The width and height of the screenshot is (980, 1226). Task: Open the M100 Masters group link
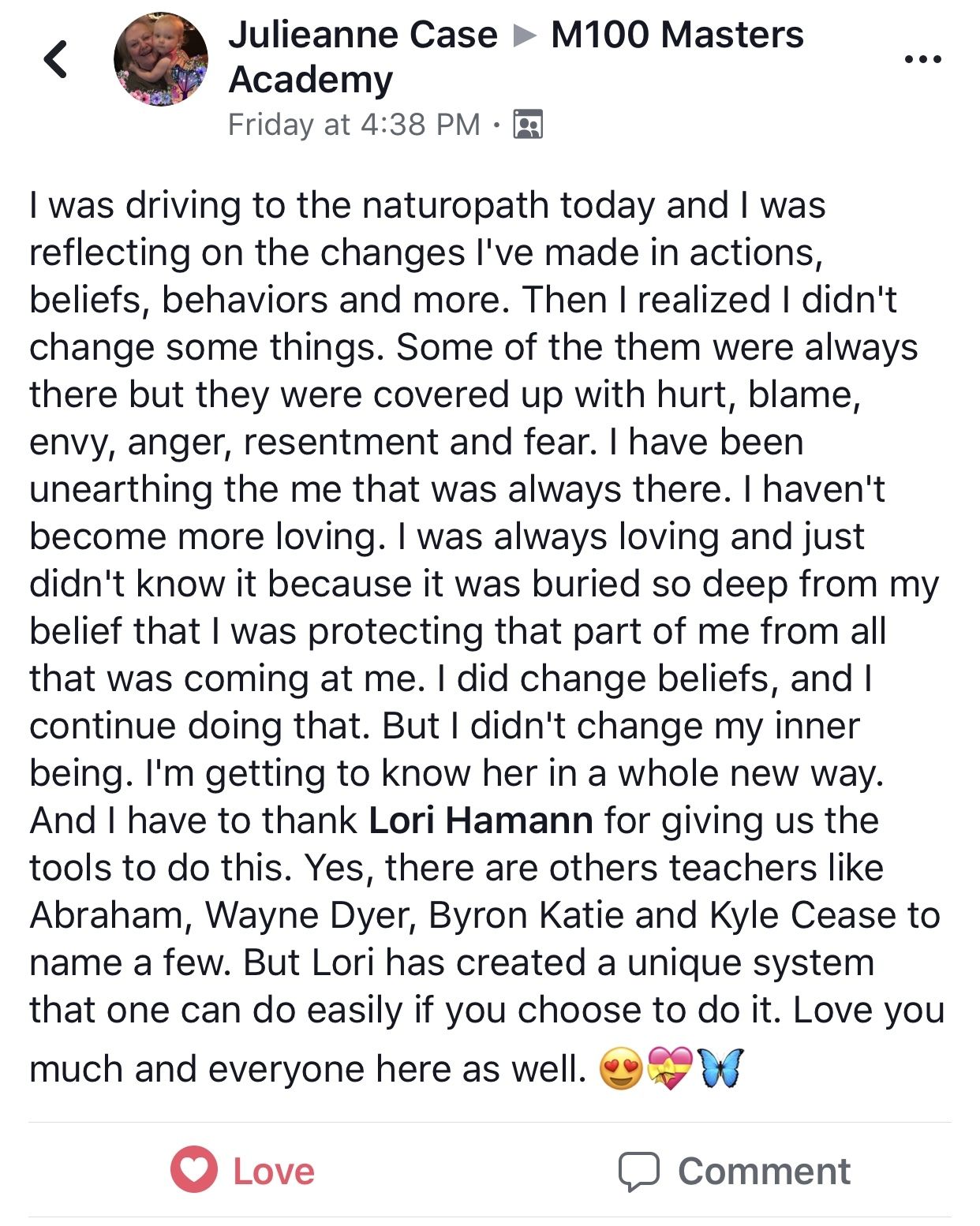pyautogui.click(x=677, y=36)
